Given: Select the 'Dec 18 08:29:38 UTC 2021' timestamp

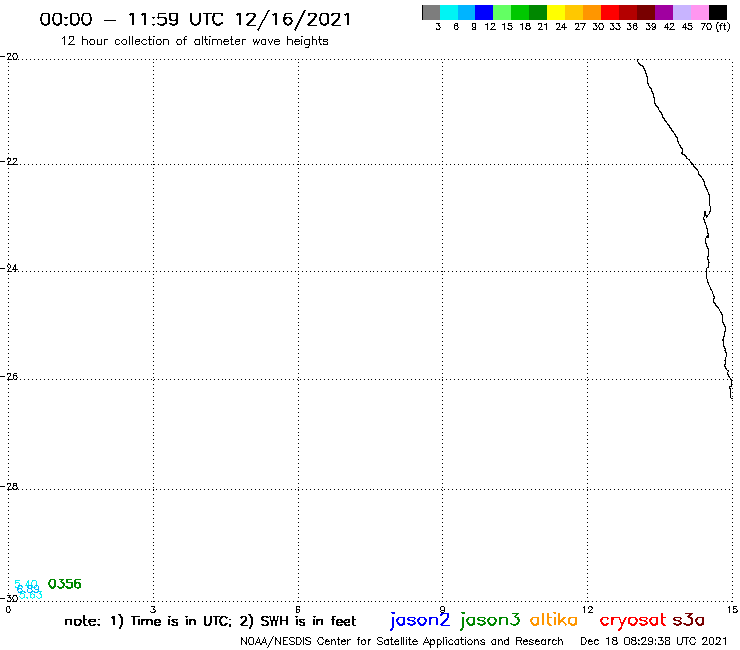Looking at the screenshot, I should coord(654,641).
